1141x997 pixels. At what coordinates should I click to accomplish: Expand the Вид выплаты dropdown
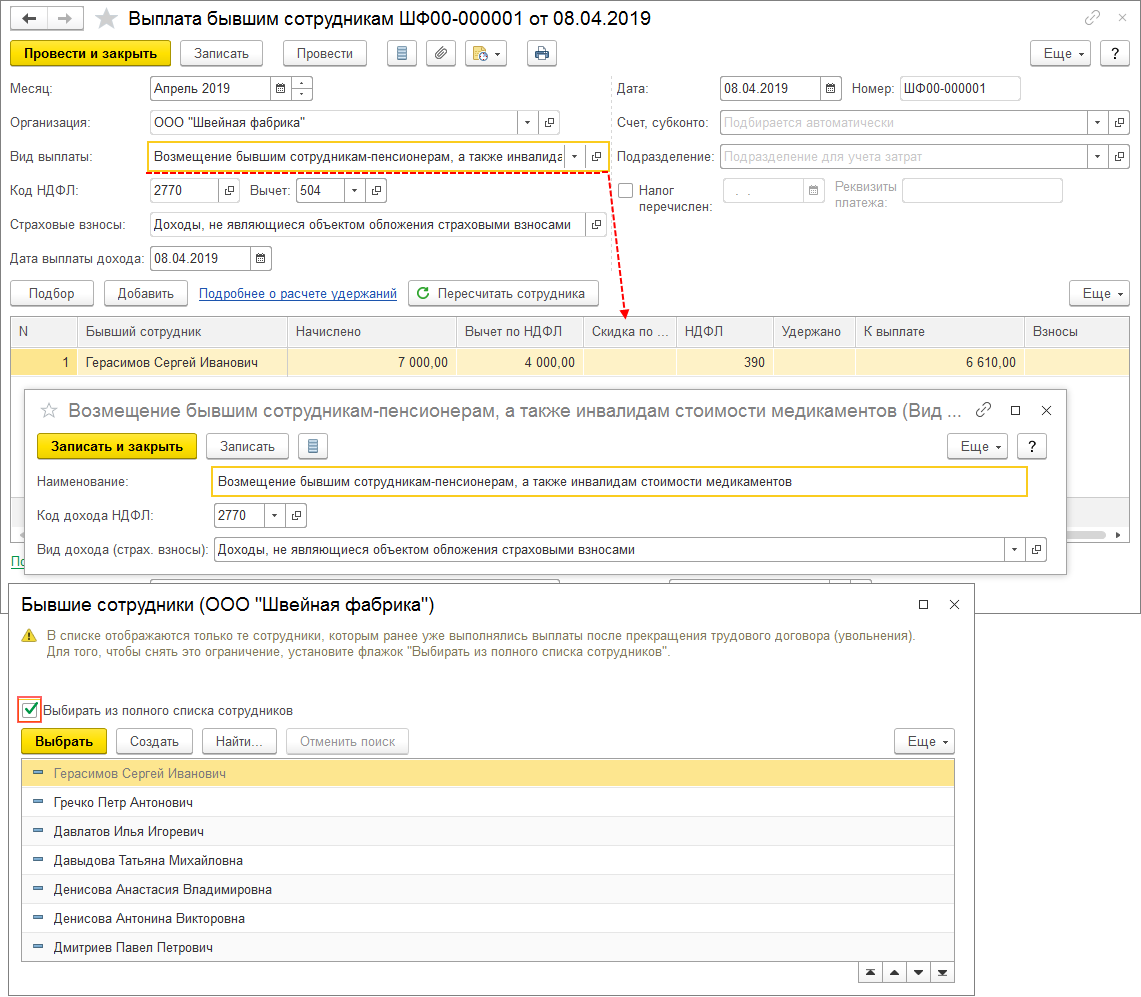click(574, 157)
